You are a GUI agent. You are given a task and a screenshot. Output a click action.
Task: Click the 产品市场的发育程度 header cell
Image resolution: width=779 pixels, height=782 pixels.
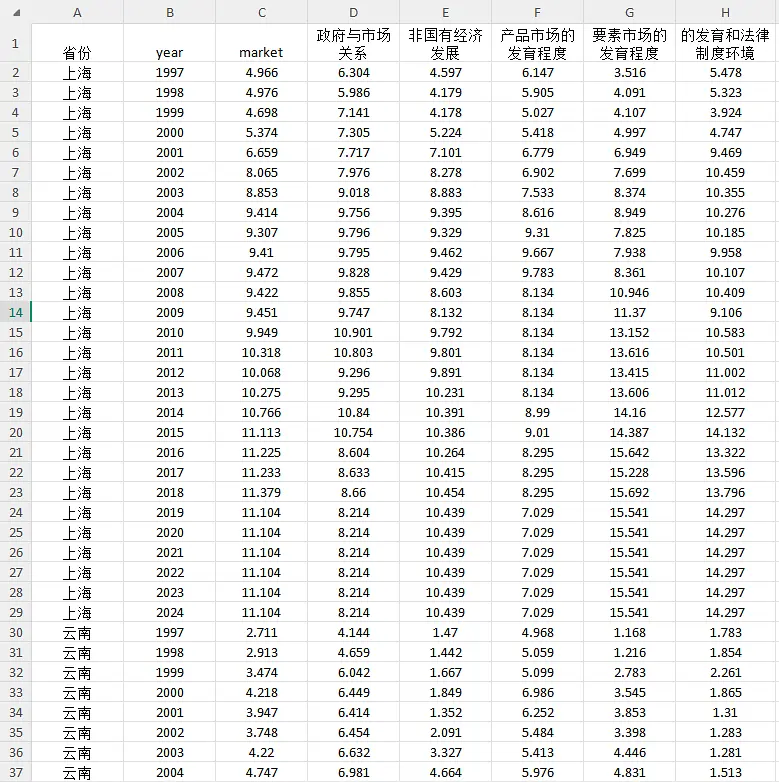coord(537,43)
